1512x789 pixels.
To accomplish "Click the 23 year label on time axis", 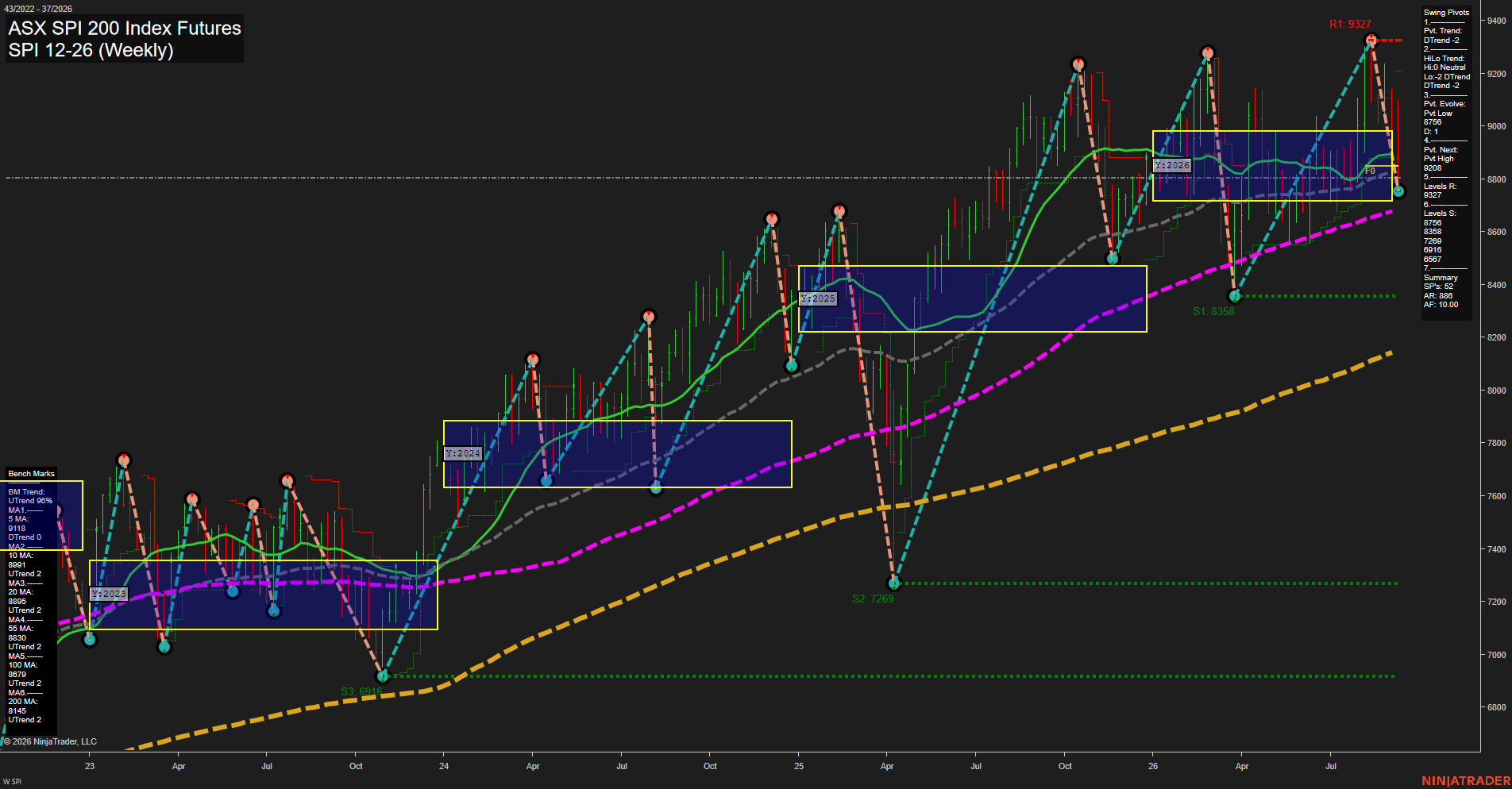I will pyautogui.click(x=90, y=766).
